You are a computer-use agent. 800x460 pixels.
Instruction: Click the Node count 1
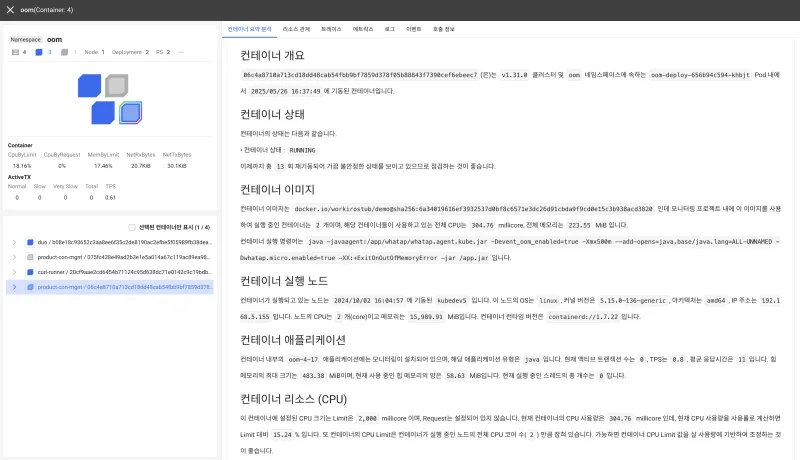[x=103, y=52]
